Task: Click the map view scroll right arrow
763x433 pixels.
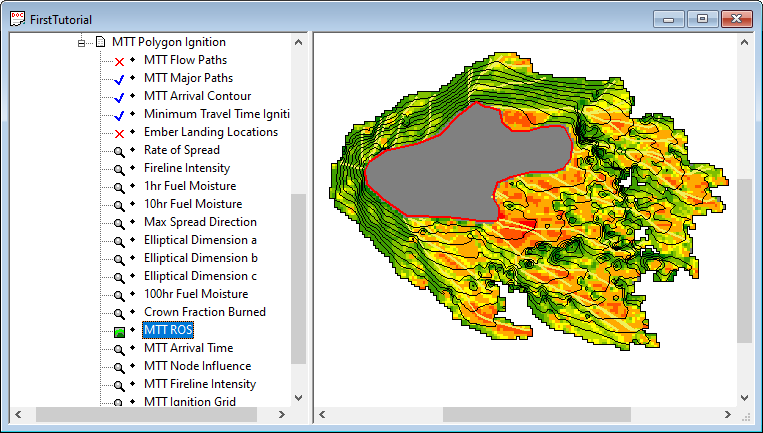Action: pos(727,415)
